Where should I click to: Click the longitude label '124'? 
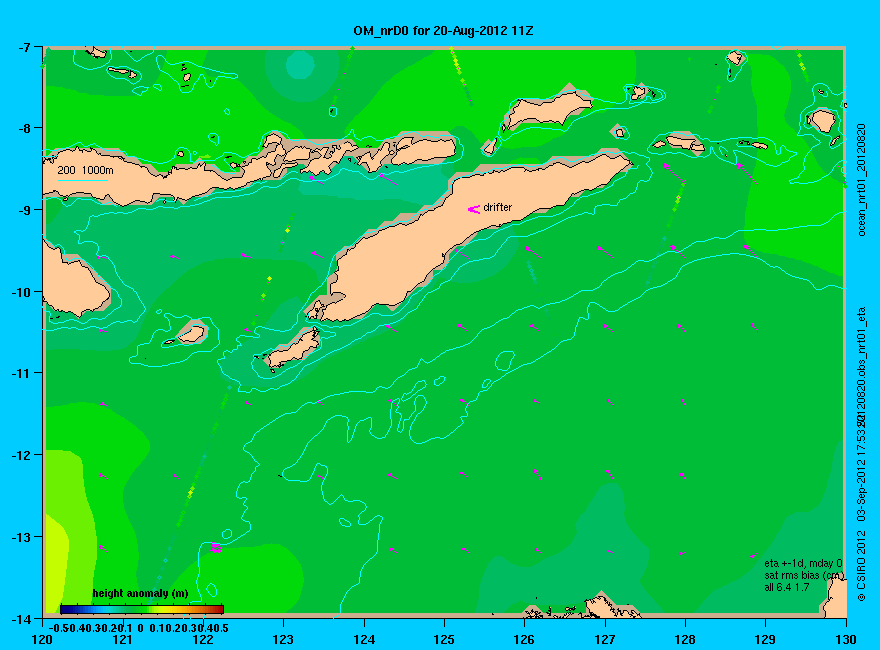click(364, 639)
